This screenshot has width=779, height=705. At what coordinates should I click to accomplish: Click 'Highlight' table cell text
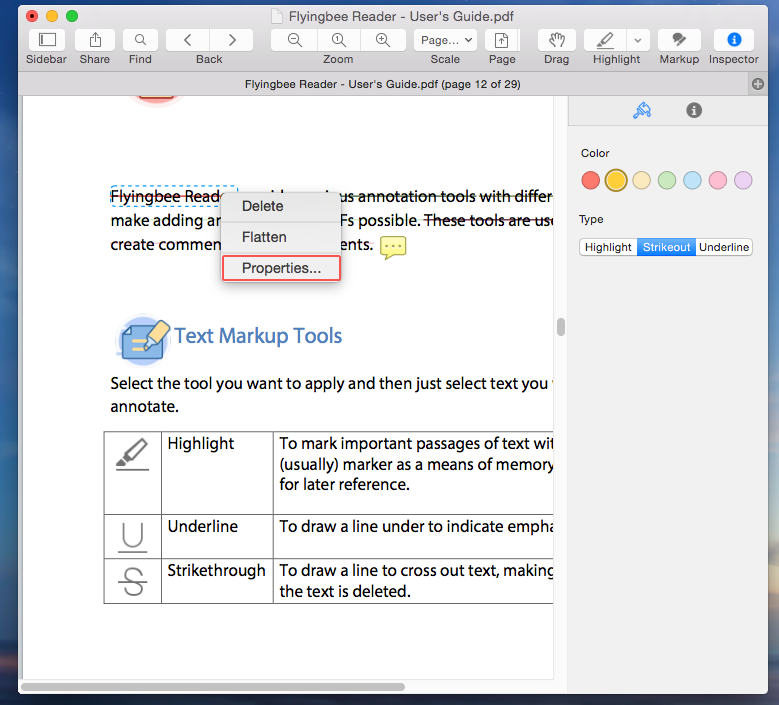coord(201,443)
